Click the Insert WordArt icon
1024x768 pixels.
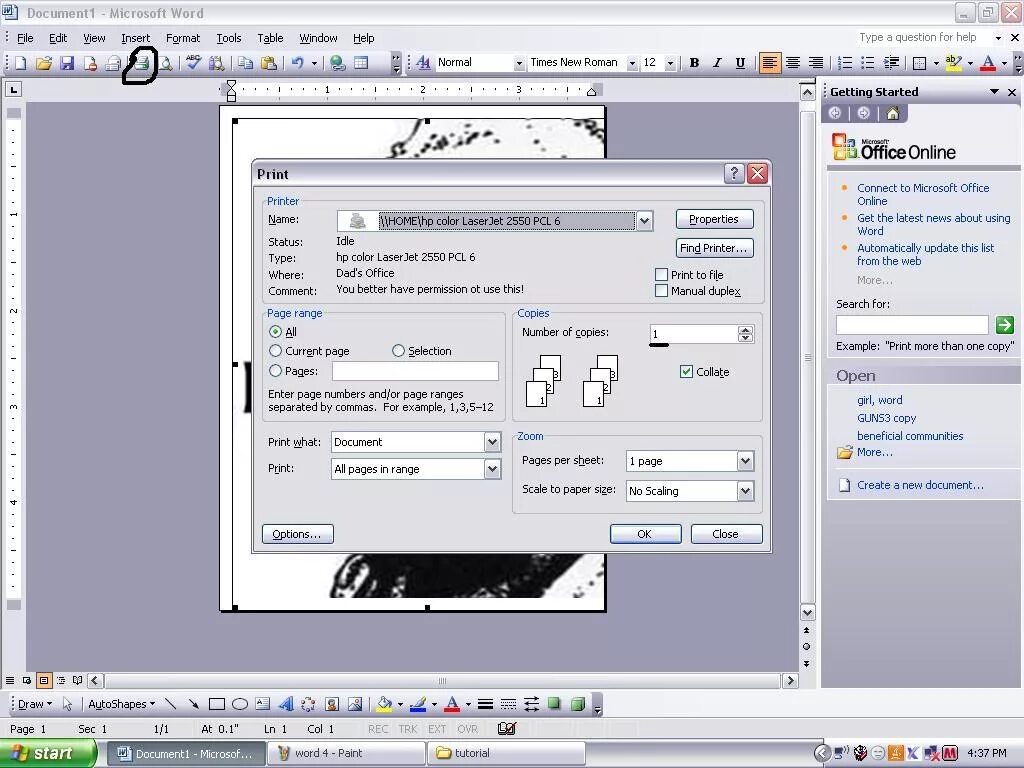285,704
